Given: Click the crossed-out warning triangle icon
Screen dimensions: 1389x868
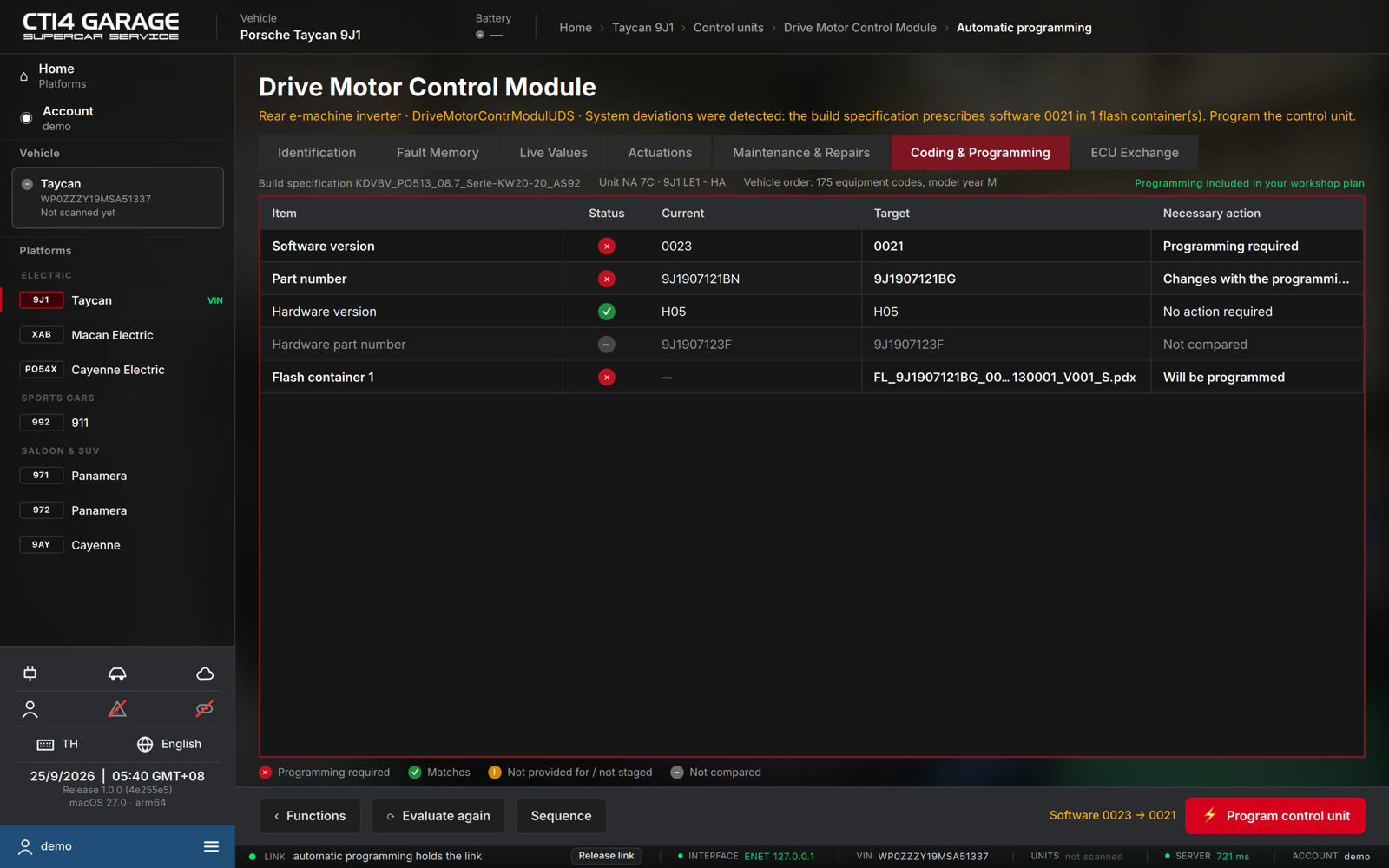Looking at the screenshot, I should [117, 709].
